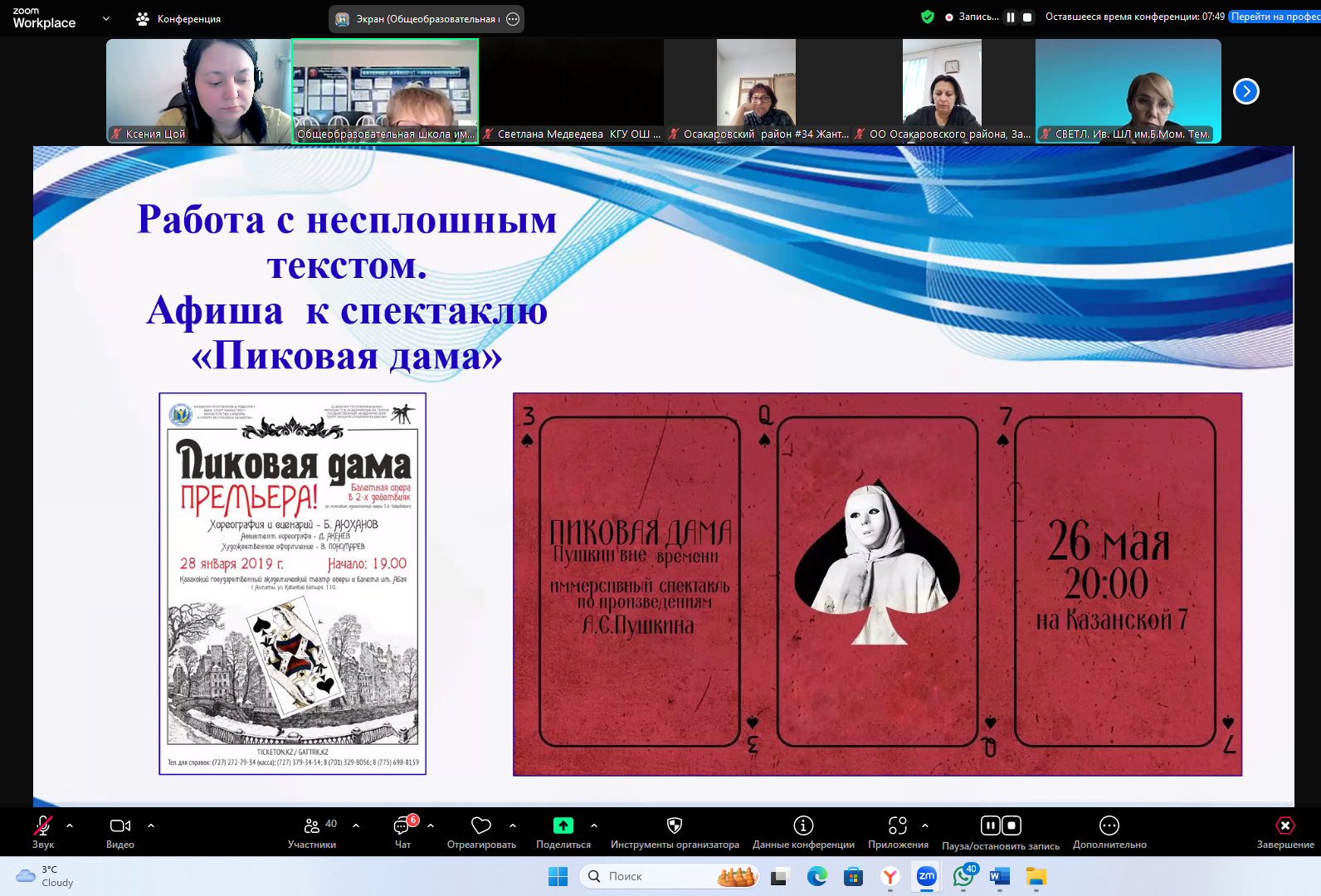Image resolution: width=1321 pixels, height=896 pixels.
Task: Open WhatsApp from the Windows taskbar
Action: click(963, 876)
